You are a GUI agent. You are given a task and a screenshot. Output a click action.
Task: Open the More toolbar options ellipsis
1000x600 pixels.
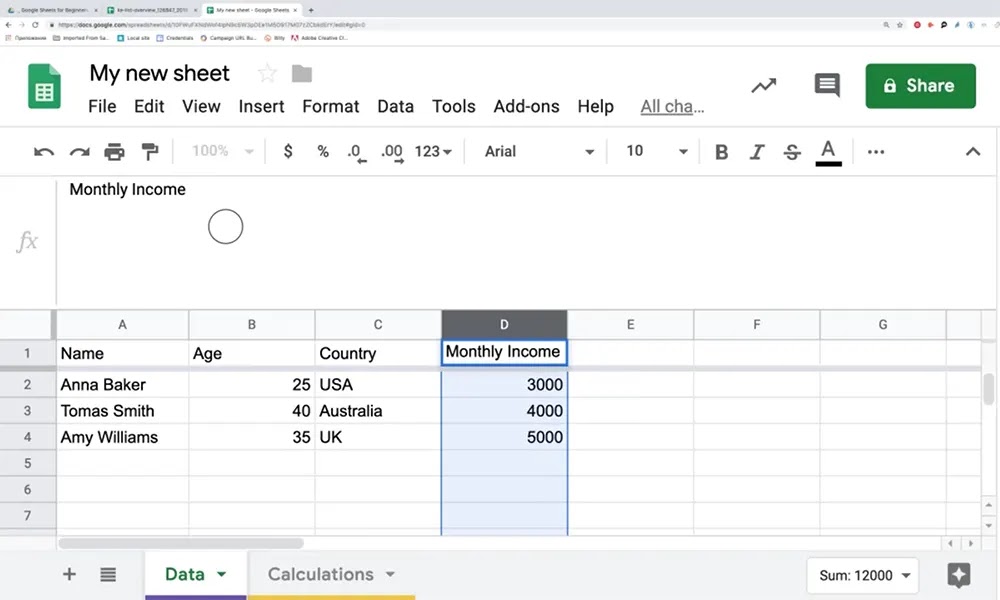[x=876, y=152]
